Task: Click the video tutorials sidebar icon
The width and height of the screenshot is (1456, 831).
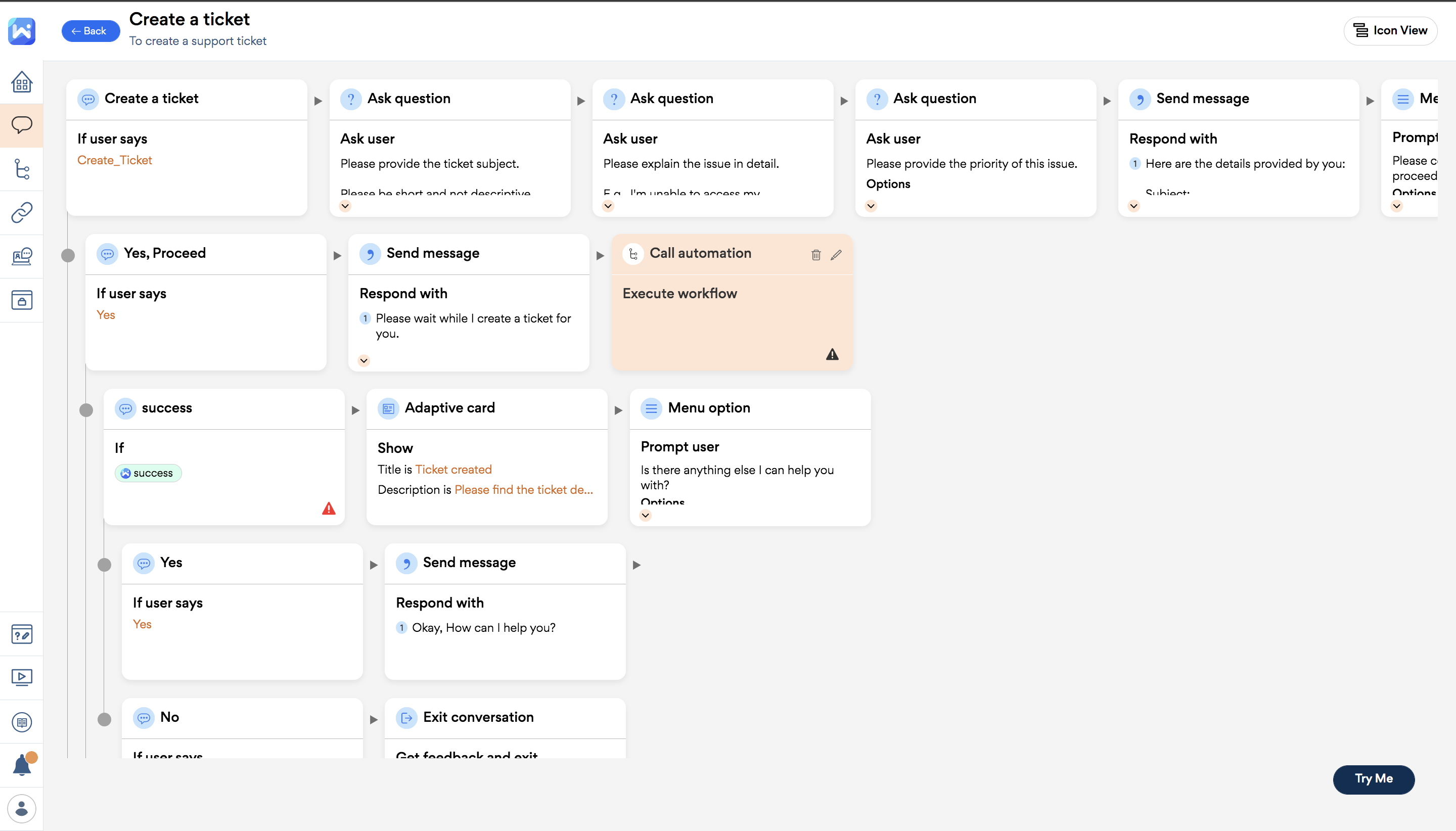Action: tap(22, 677)
